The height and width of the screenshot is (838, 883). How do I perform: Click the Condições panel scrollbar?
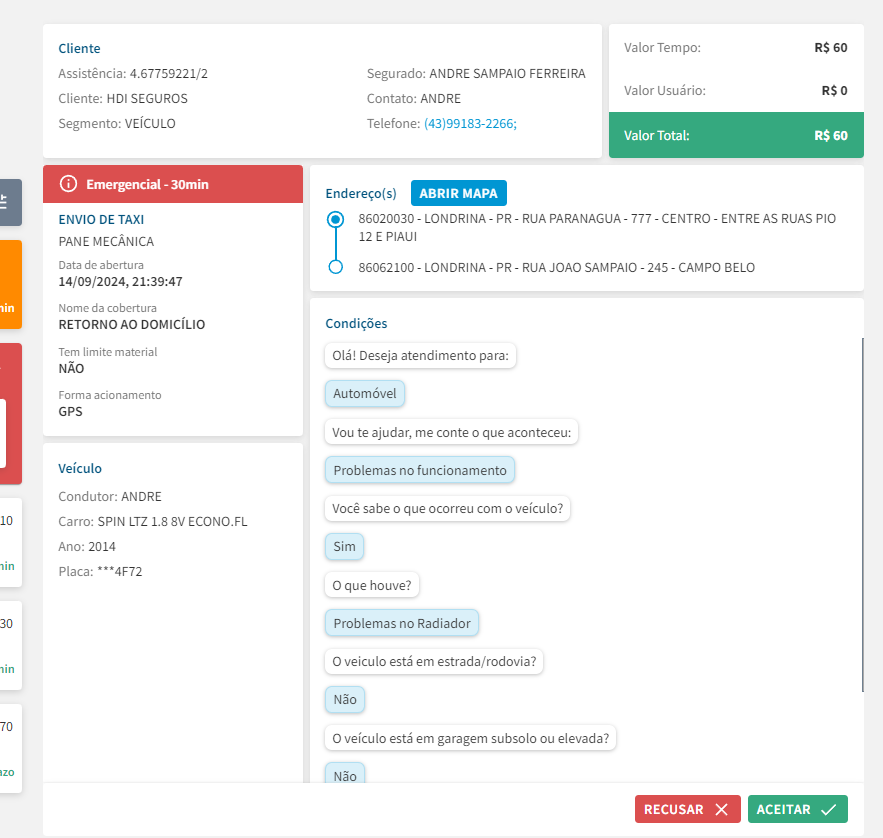pyautogui.click(x=861, y=514)
